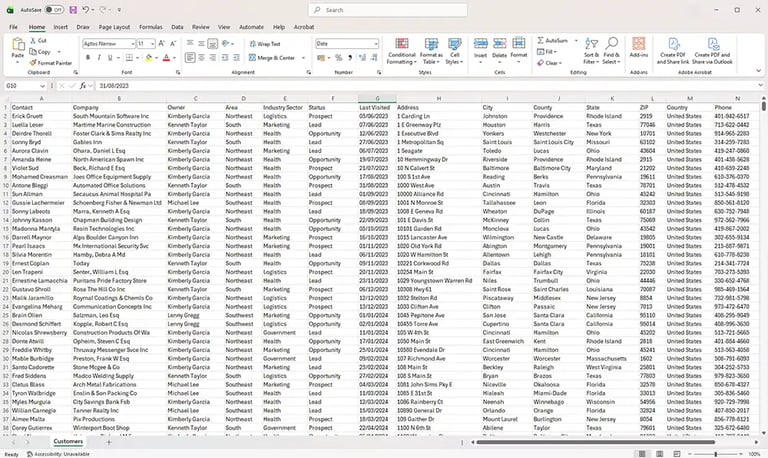Toggle center horizontal alignment
The image size is (768, 458).
point(201,58)
